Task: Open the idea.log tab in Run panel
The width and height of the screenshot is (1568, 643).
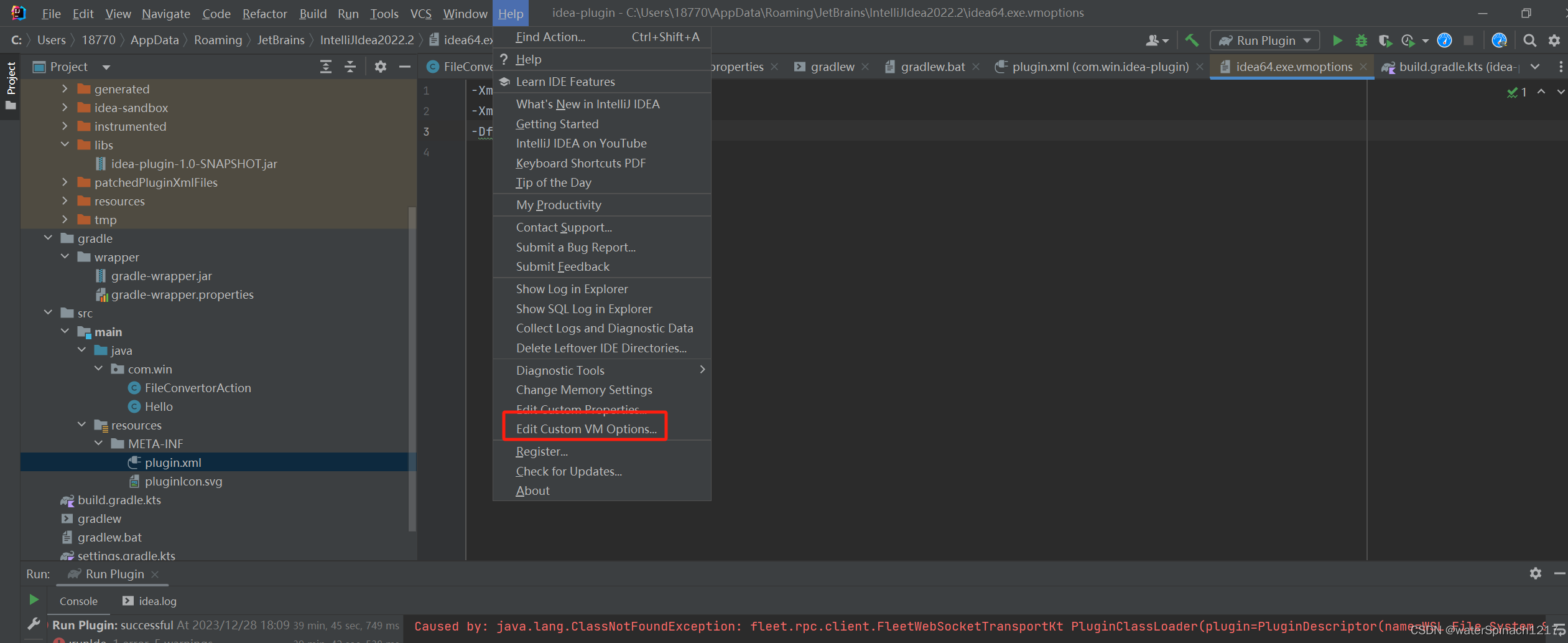Action: point(150,601)
